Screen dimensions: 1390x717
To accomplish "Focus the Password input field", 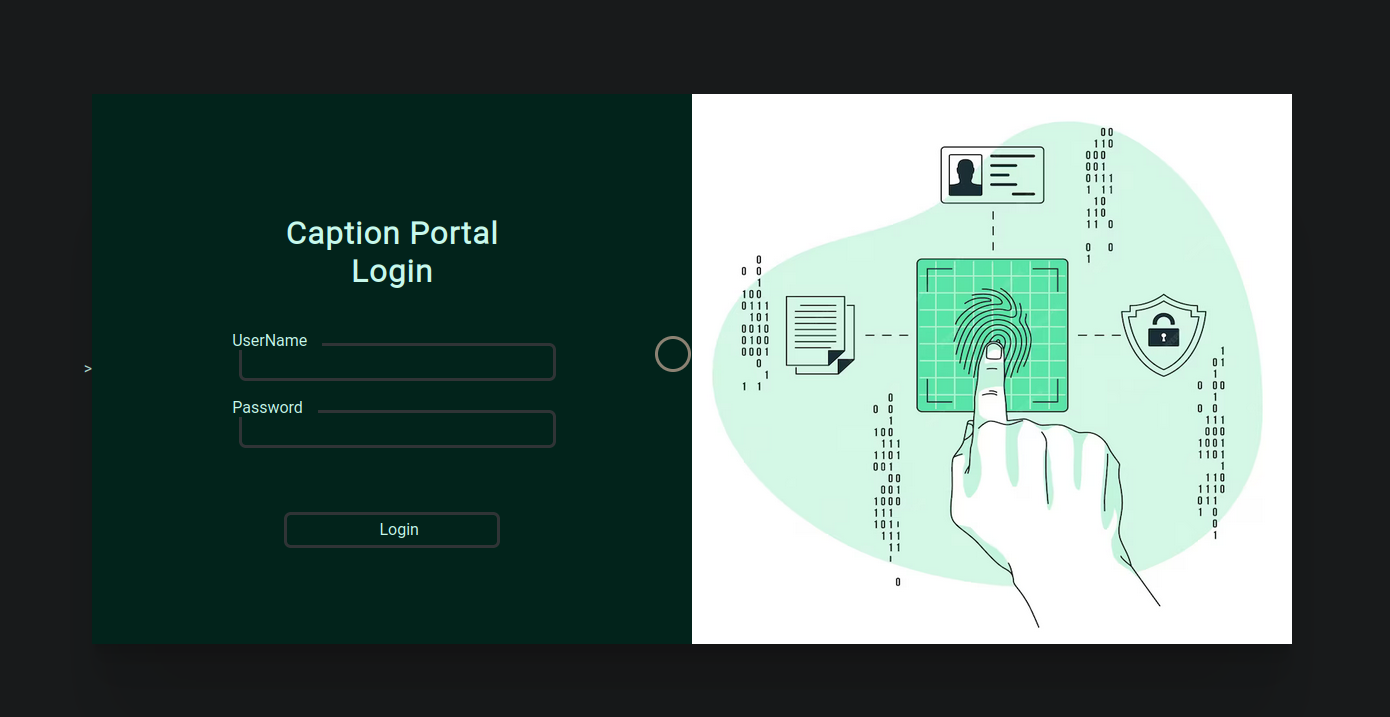I will (397, 429).
